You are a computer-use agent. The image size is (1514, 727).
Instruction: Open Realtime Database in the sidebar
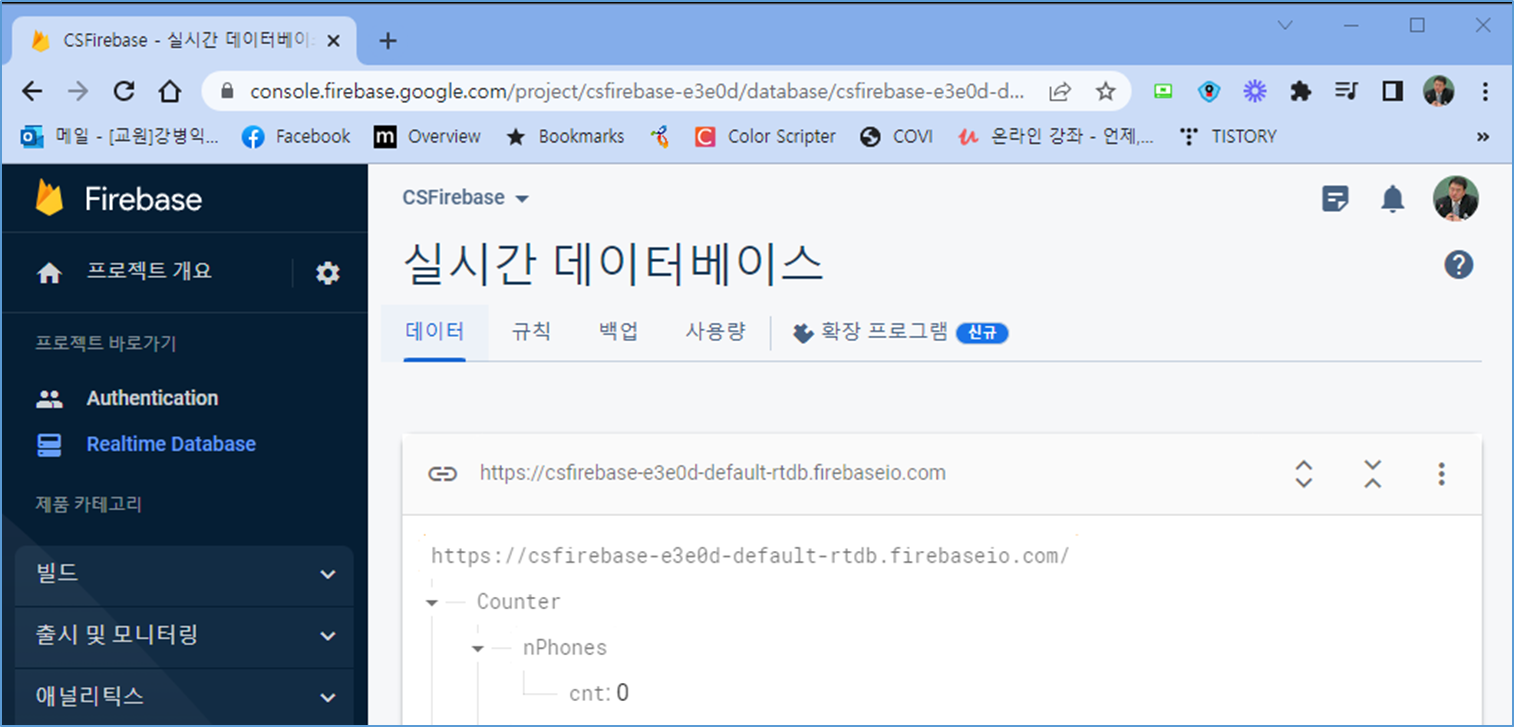tap(171, 444)
